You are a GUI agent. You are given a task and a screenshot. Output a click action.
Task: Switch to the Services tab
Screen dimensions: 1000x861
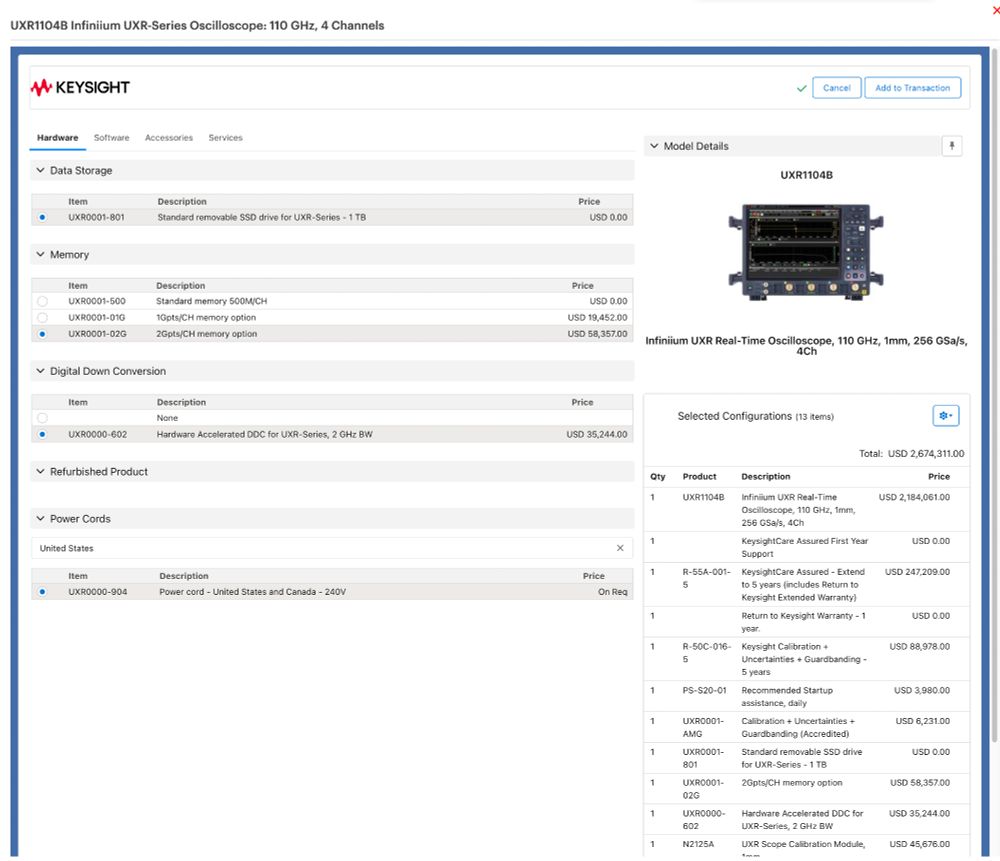[x=226, y=138]
